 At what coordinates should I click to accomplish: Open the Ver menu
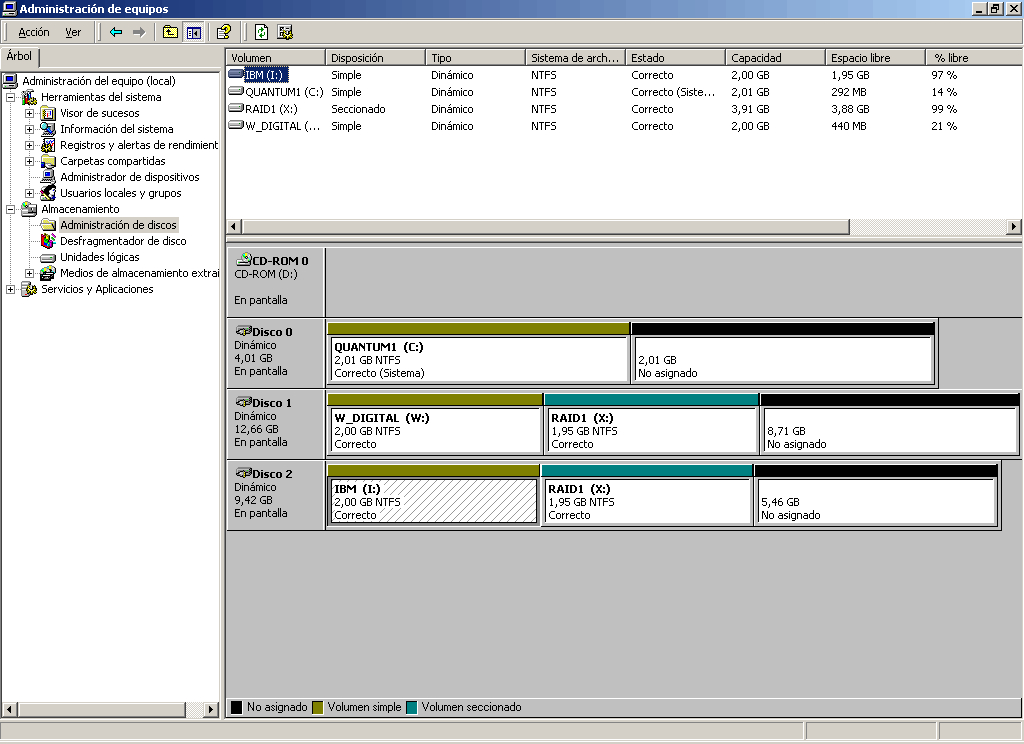(x=73, y=32)
